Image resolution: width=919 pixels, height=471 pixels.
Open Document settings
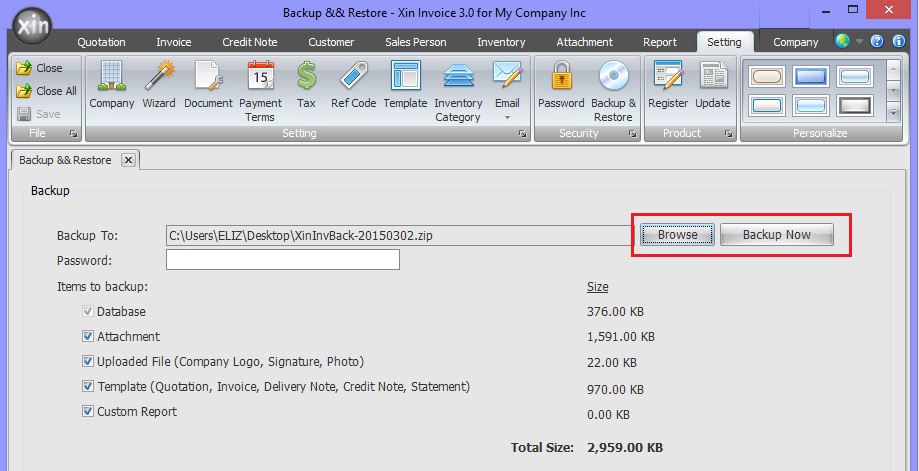(x=208, y=86)
